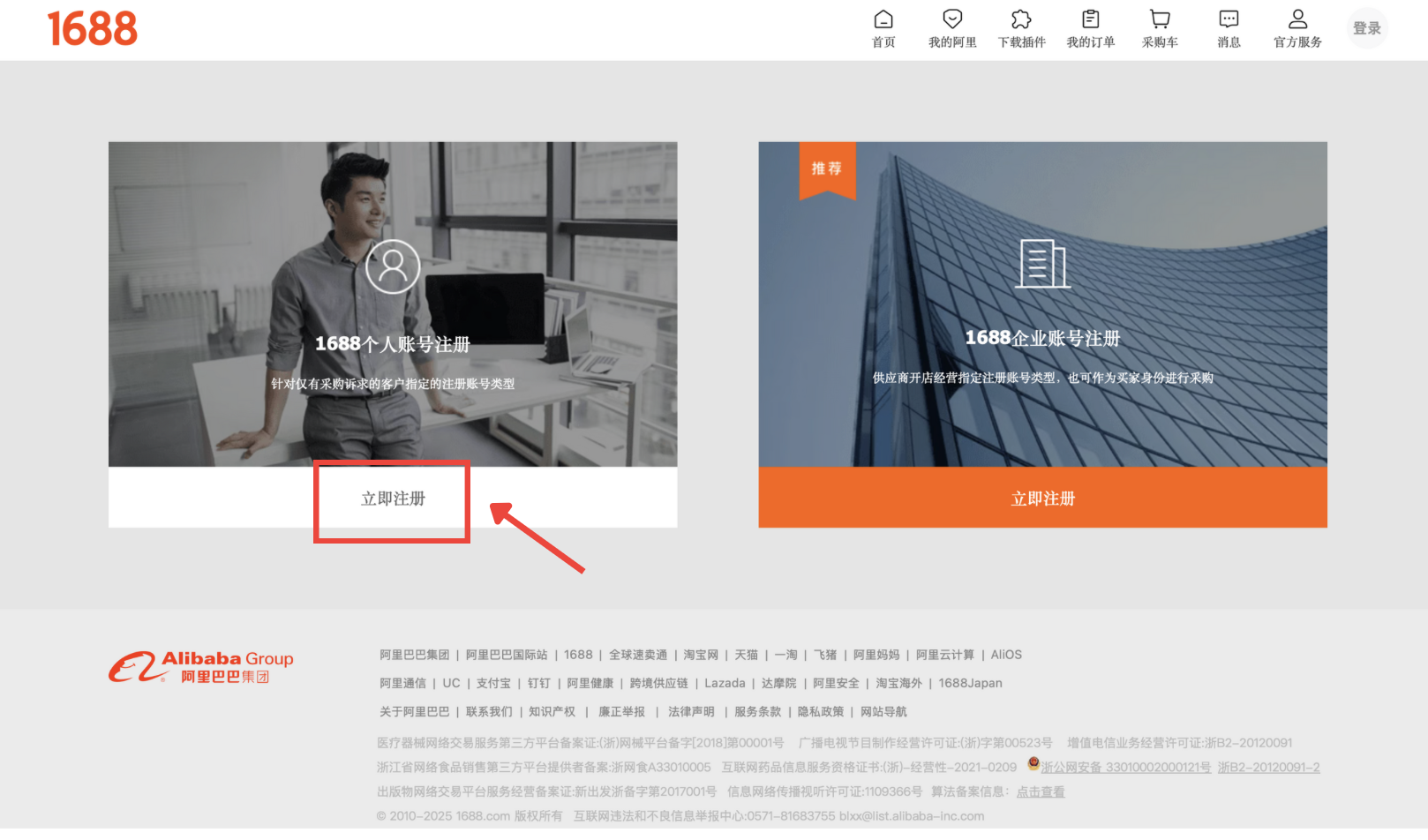This screenshot has width=1428, height=840.
Task: Open 我的订单 orders icon
Action: click(x=1091, y=19)
